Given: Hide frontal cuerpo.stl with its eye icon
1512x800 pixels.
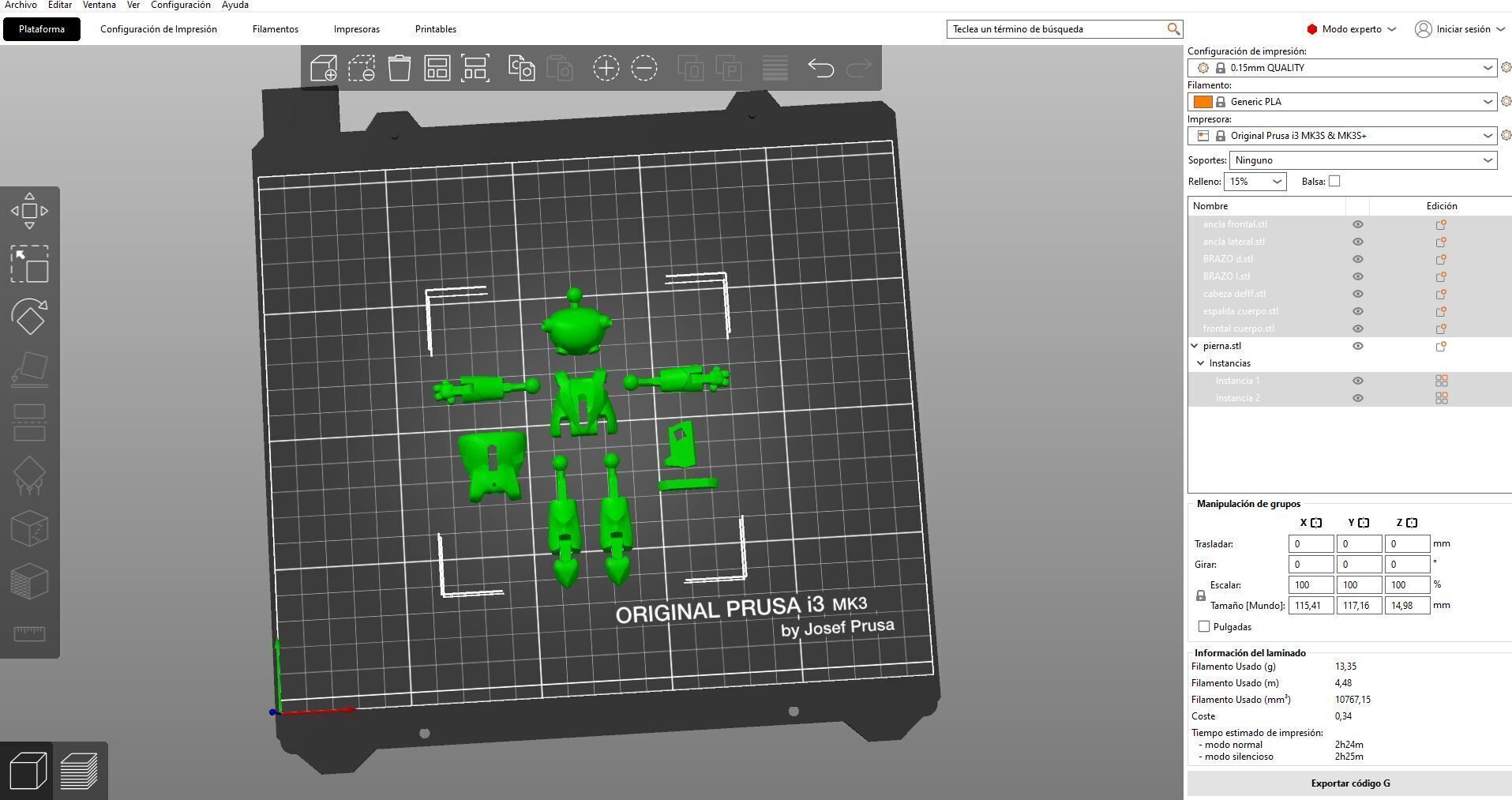Looking at the screenshot, I should coord(1358,329).
